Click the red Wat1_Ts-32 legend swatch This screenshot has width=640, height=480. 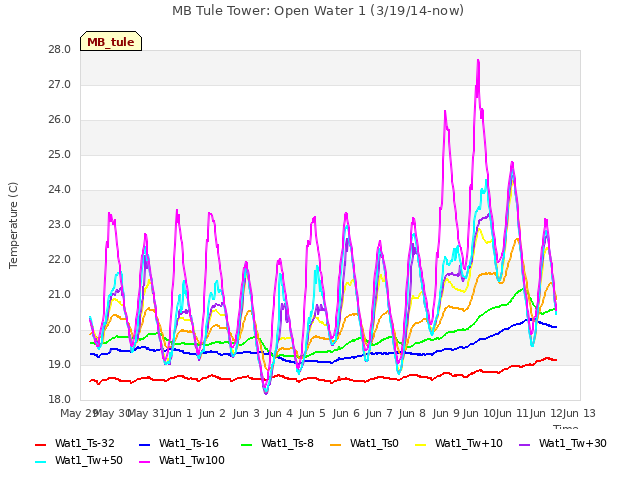[x=41, y=444]
